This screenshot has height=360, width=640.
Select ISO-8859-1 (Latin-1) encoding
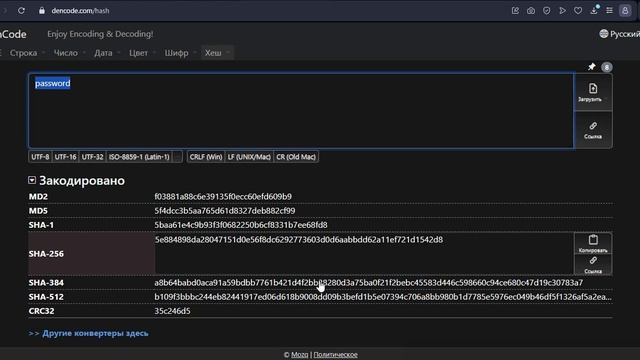(139, 157)
